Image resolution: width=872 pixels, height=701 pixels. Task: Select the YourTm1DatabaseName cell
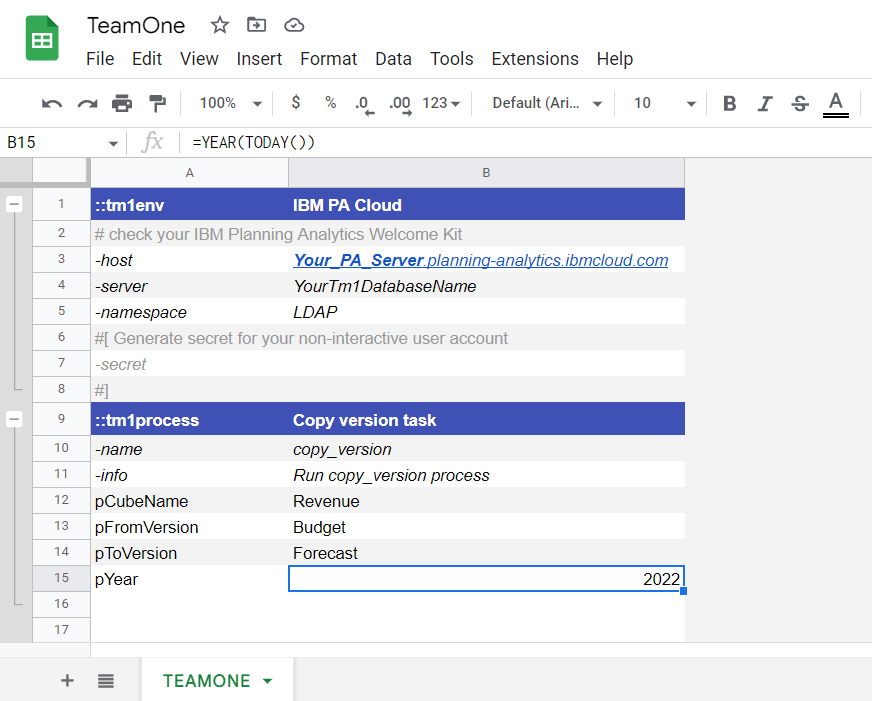pyautogui.click(x=487, y=286)
